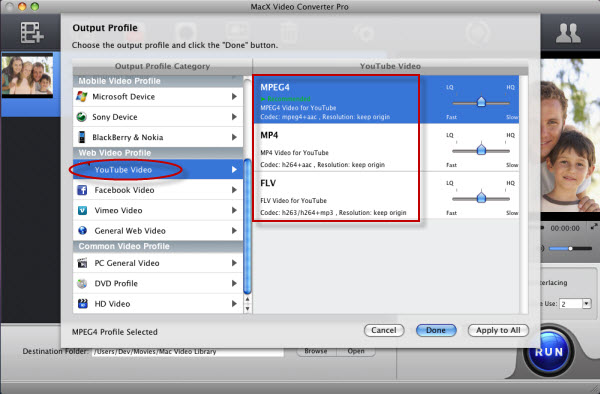Choose the MPEG4 YouTube profile
Viewport: 600px width, 394px height.
pos(386,99)
